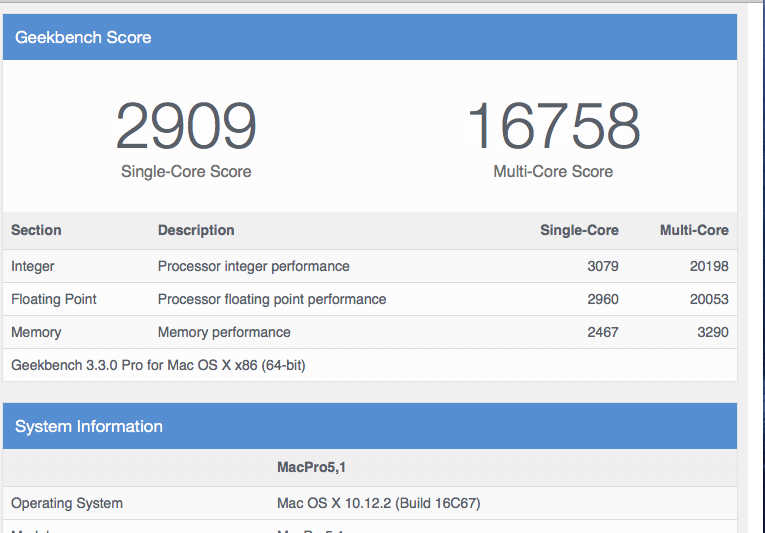Select the Integer row label
Image resolution: width=765 pixels, height=533 pixels.
33,266
